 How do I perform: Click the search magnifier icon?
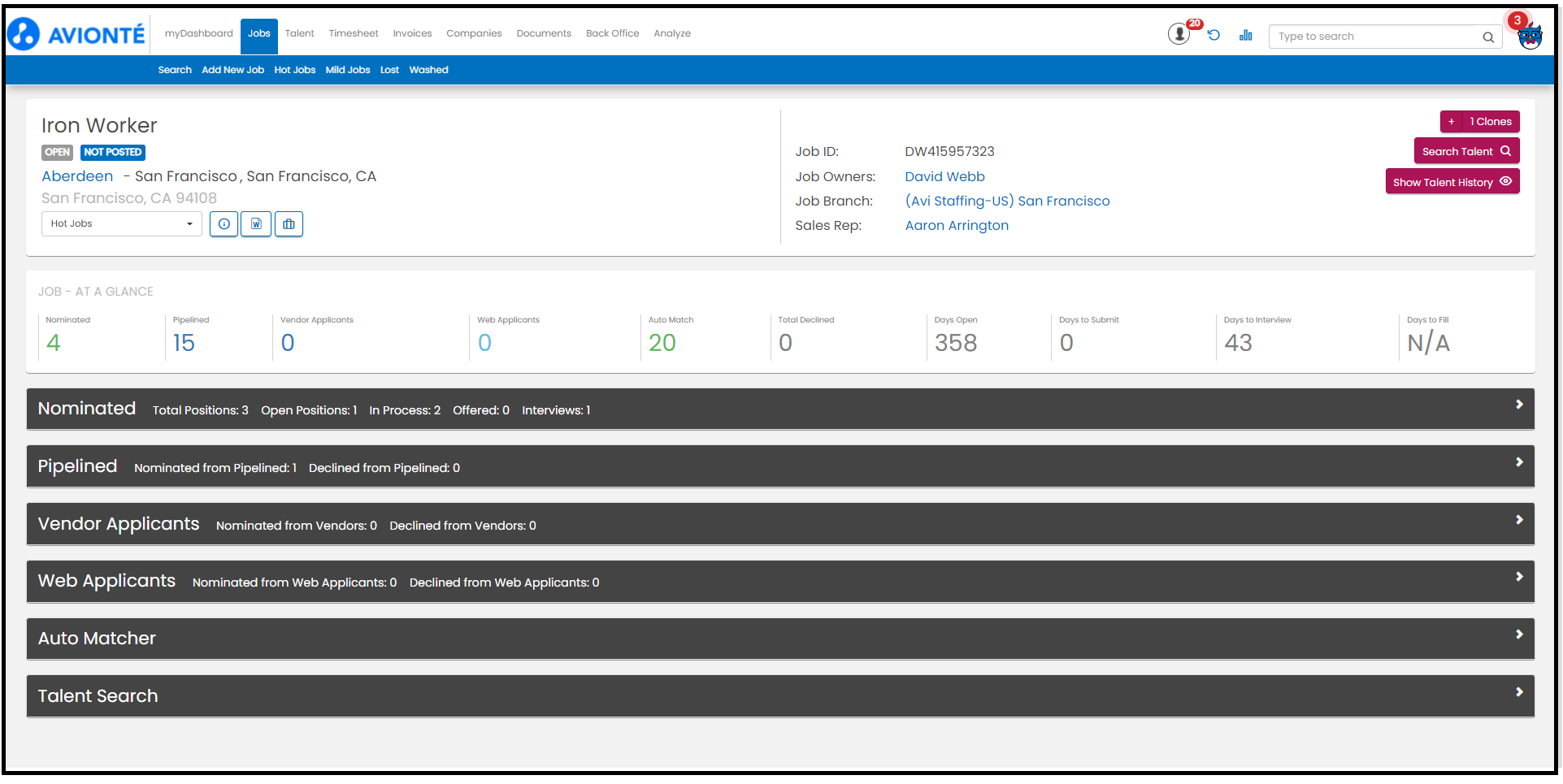coord(1488,37)
